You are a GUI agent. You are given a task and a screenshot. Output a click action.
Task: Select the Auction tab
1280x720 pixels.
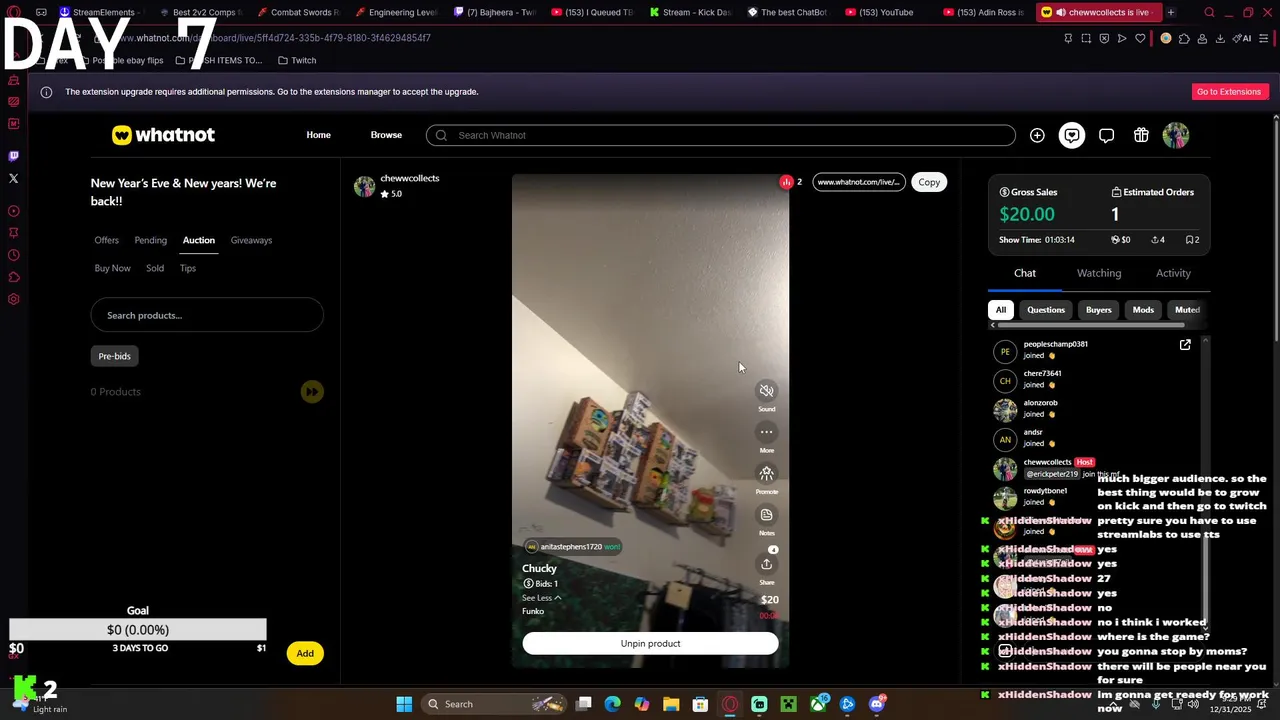coord(199,240)
